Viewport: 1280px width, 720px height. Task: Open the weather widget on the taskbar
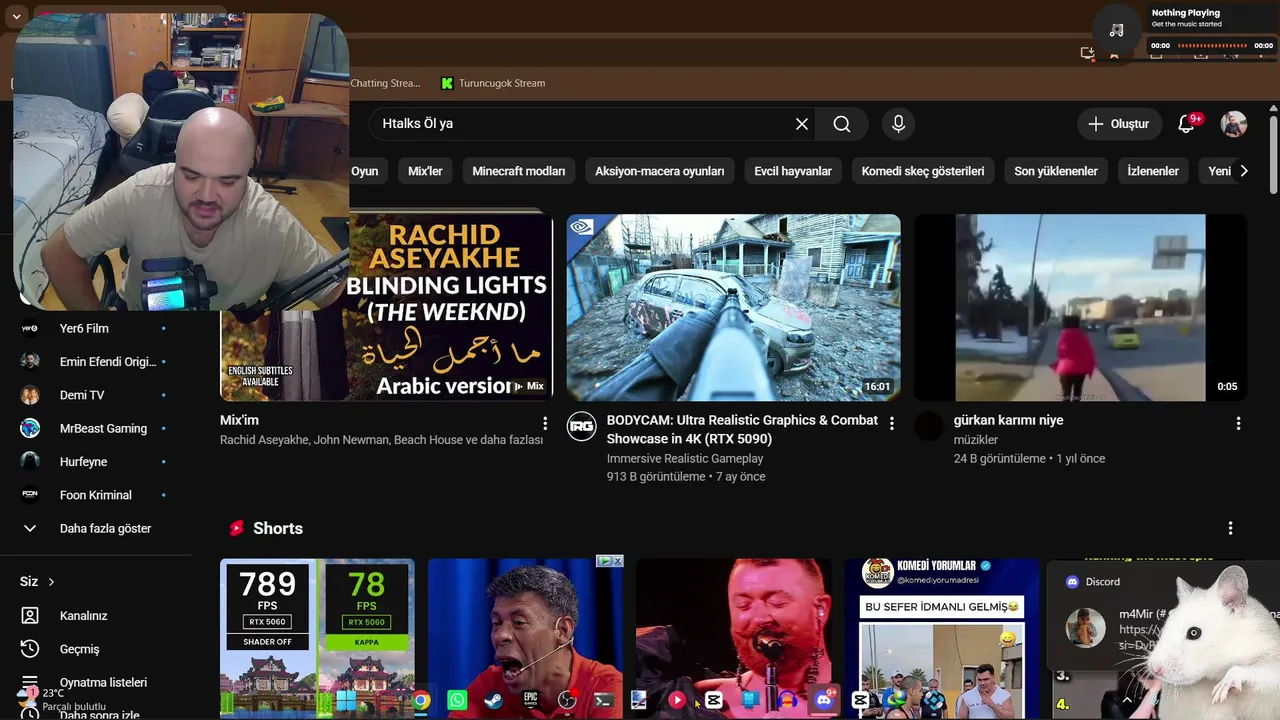[60, 699]
